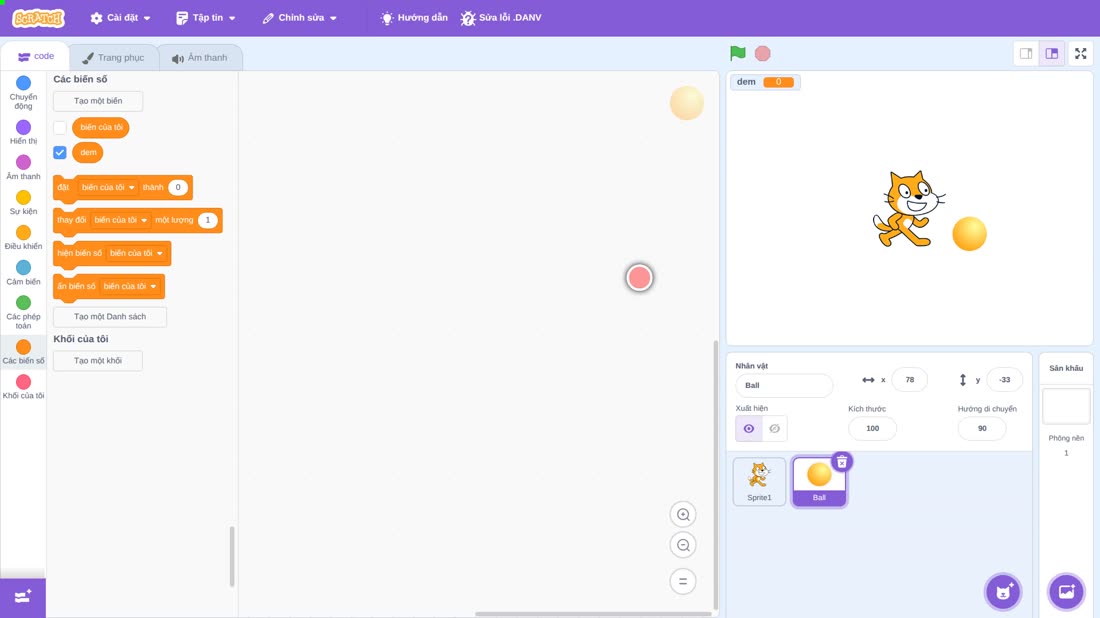Switch to the Âm thanh tab
The height and width of the screenshot is (618, 1100).
click(x=200, y=58)
